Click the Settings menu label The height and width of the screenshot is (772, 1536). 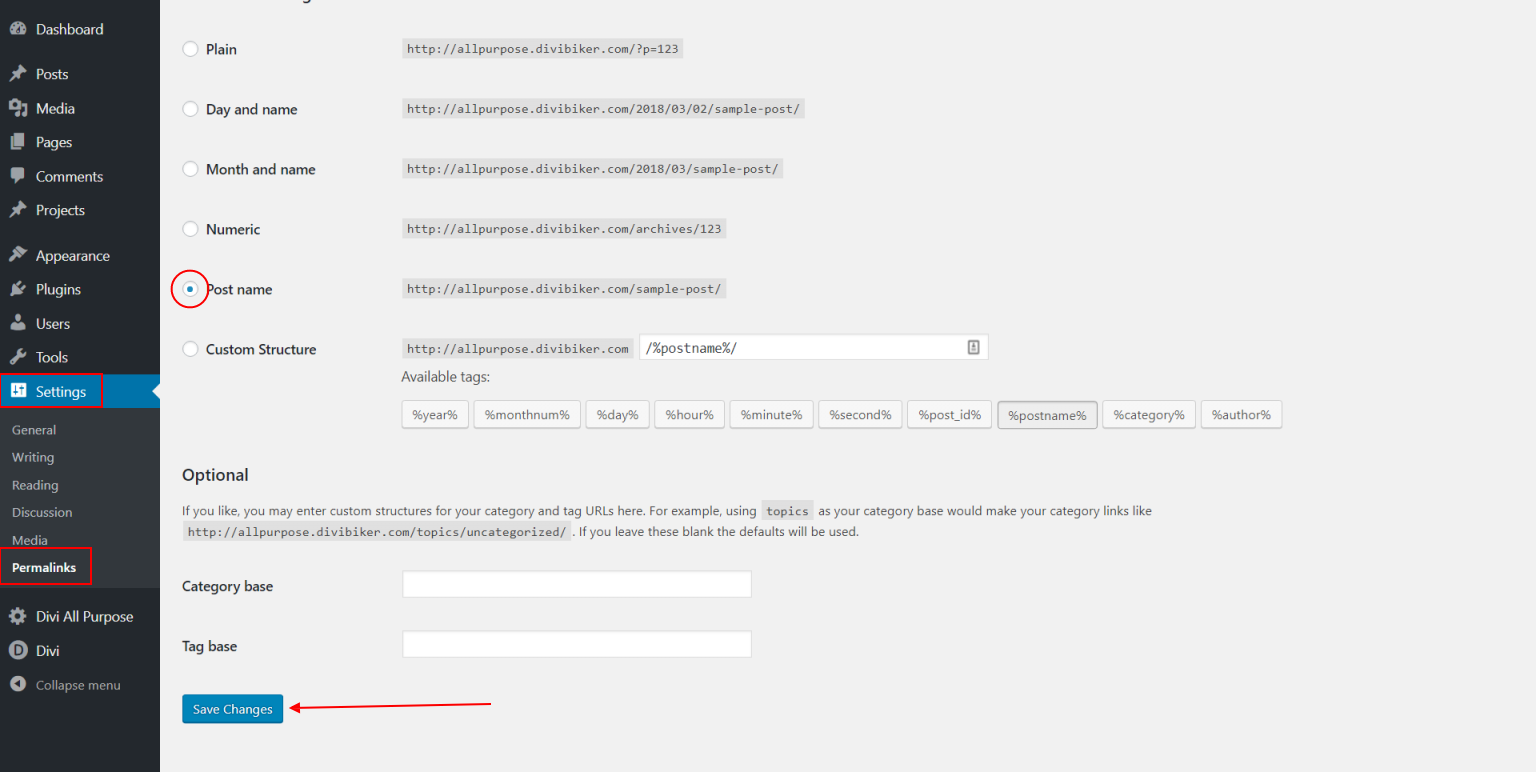click(x=61, y=391)
